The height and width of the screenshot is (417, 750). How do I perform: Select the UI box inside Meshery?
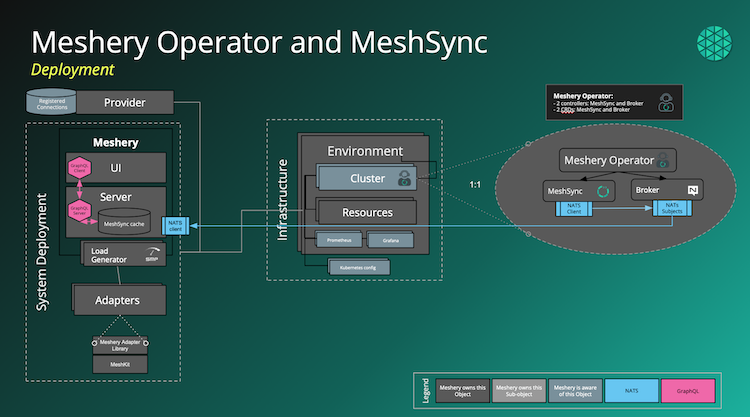pyautogui.click(x=115, y=168)
